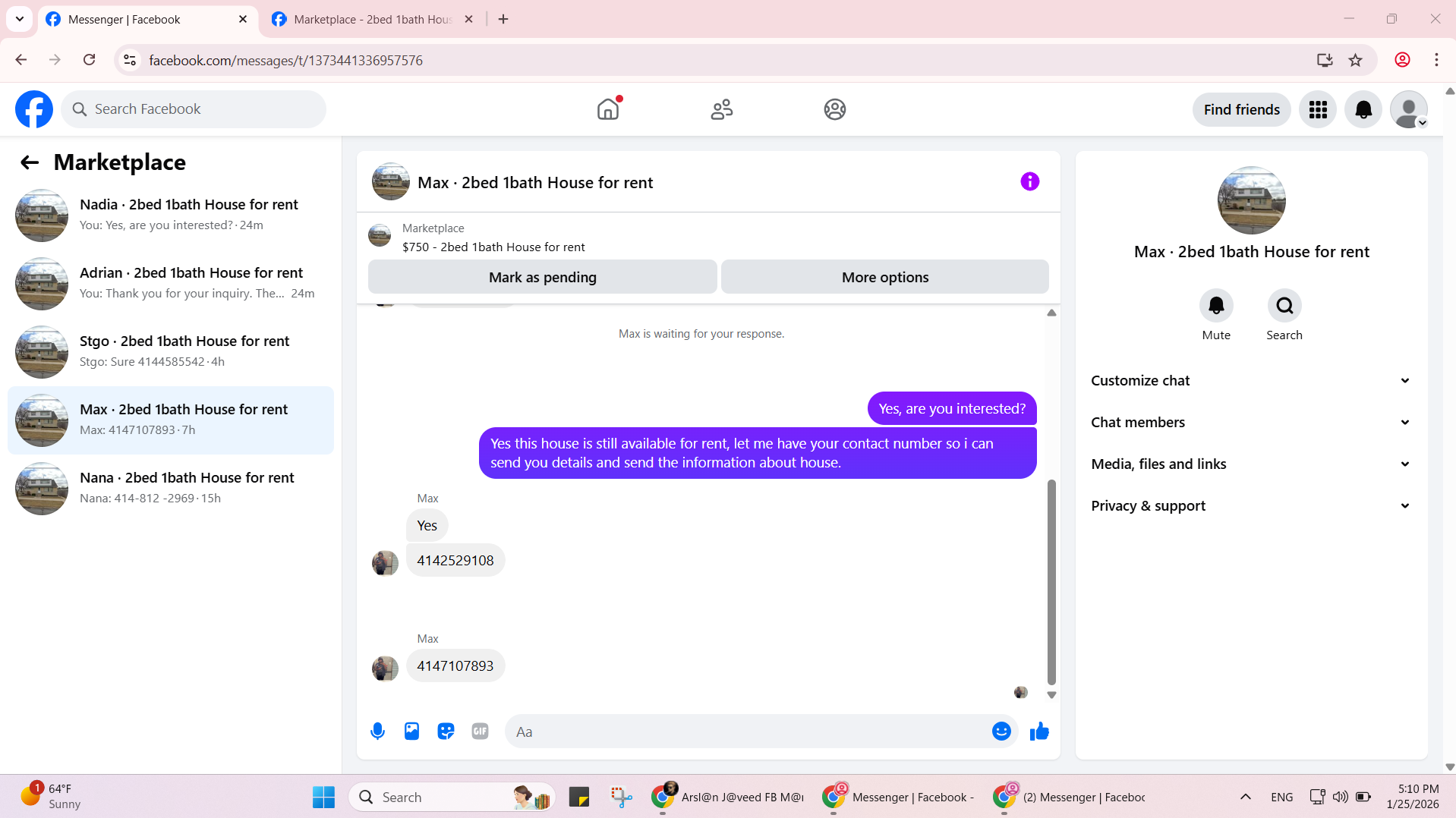Send a thumbs-up like

tap(1039, 731)
